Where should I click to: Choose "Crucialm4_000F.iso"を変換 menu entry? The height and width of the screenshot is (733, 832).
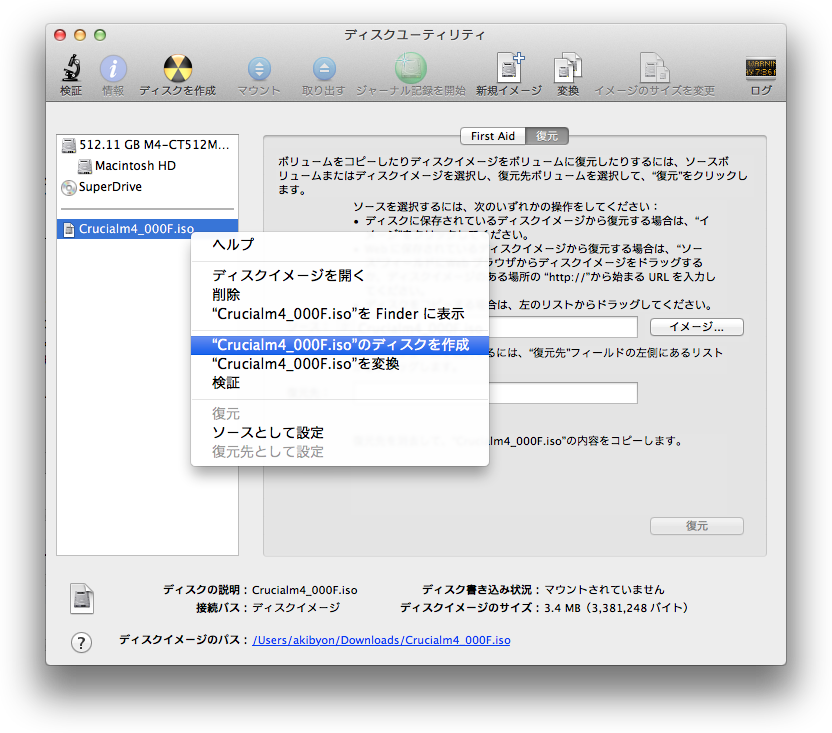pos(340,364)
